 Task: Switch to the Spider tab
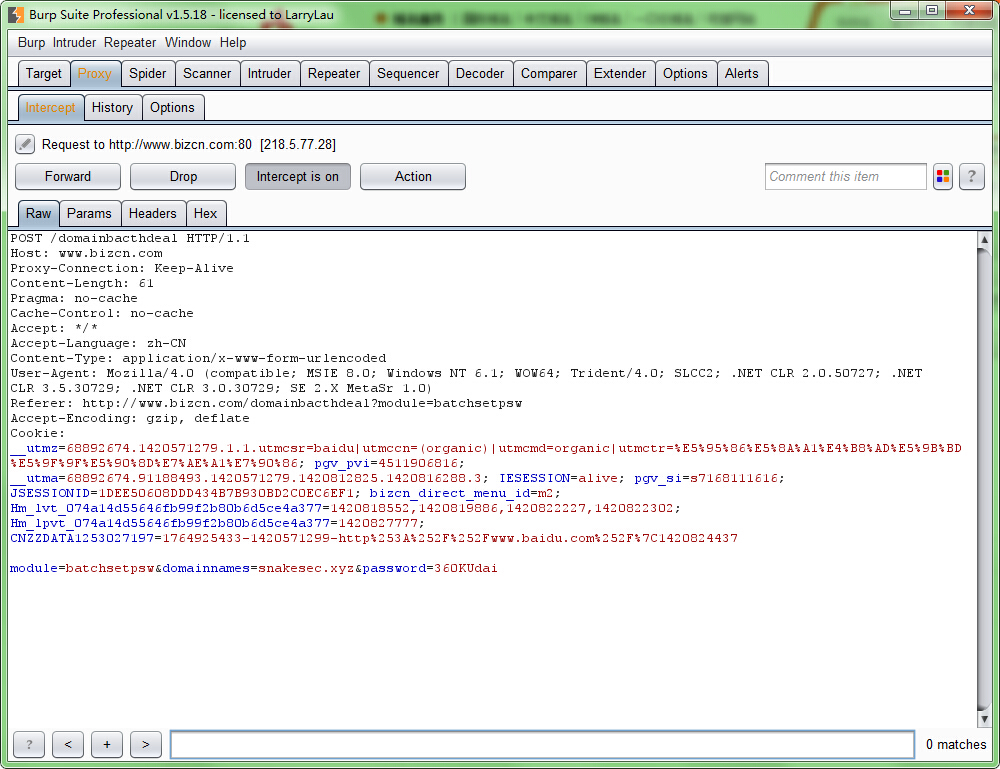147,73
